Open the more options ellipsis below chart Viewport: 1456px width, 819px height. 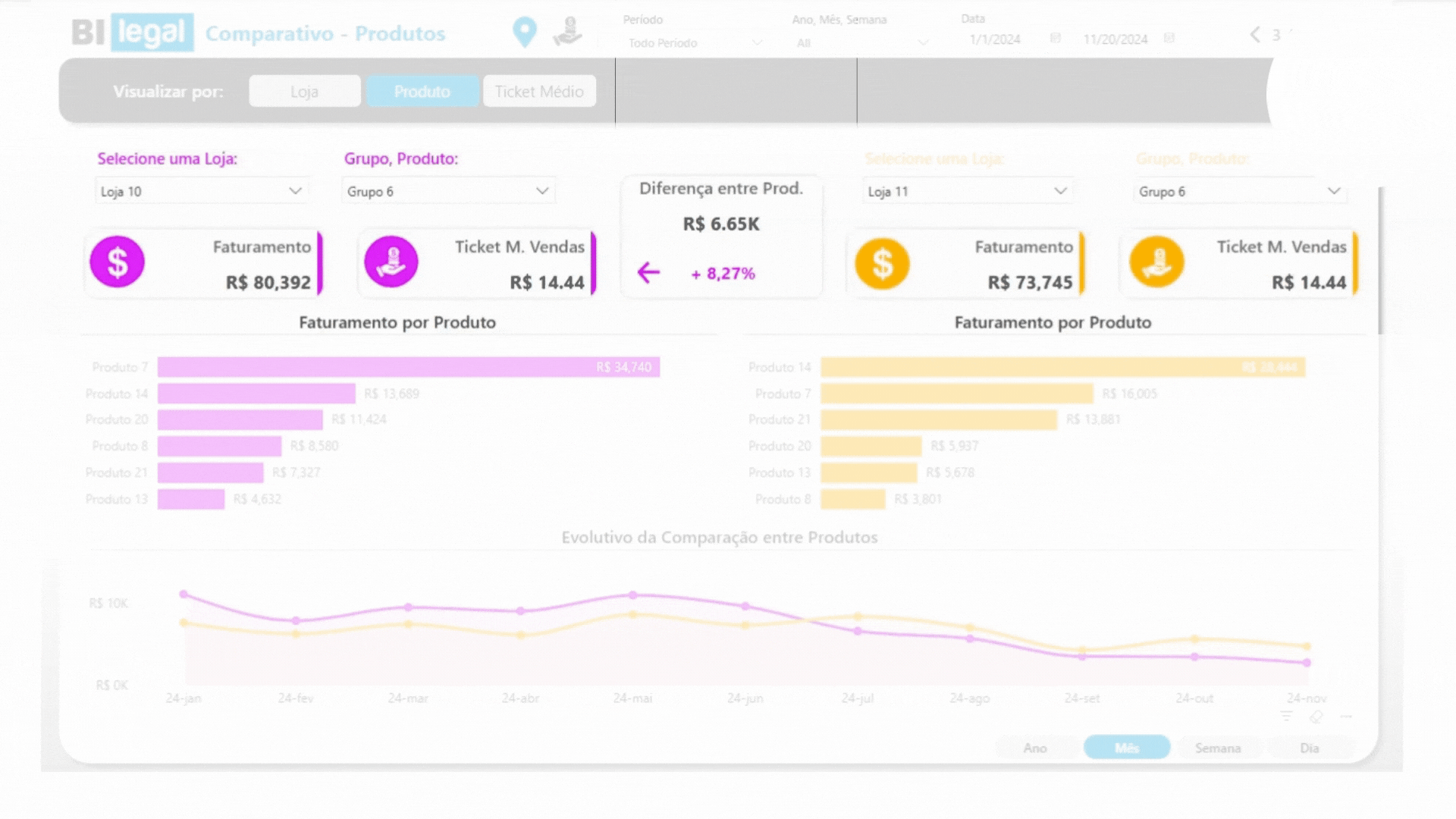click(1346, 716)
